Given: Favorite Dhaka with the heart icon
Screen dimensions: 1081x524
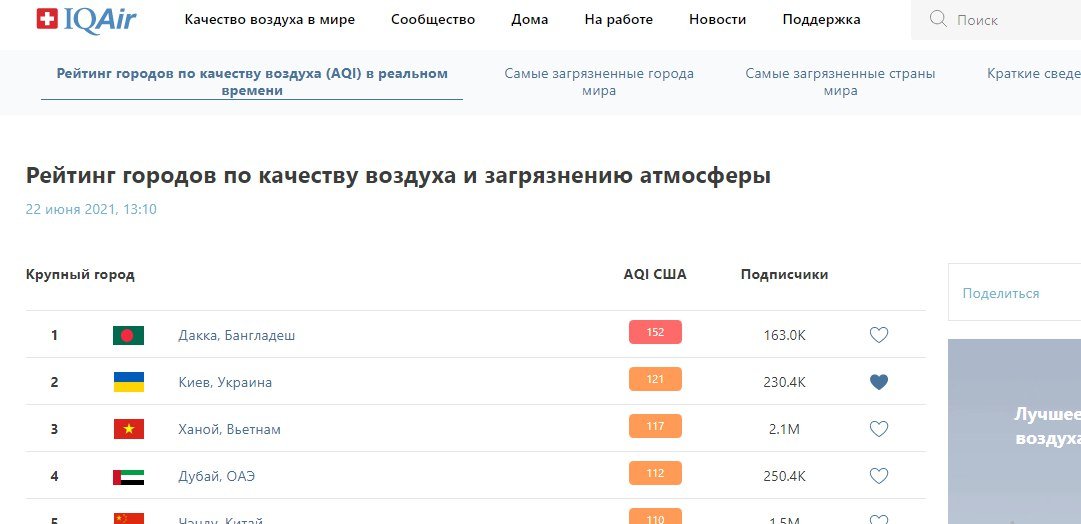Looking at the screenshot, I should pos(878,335).
